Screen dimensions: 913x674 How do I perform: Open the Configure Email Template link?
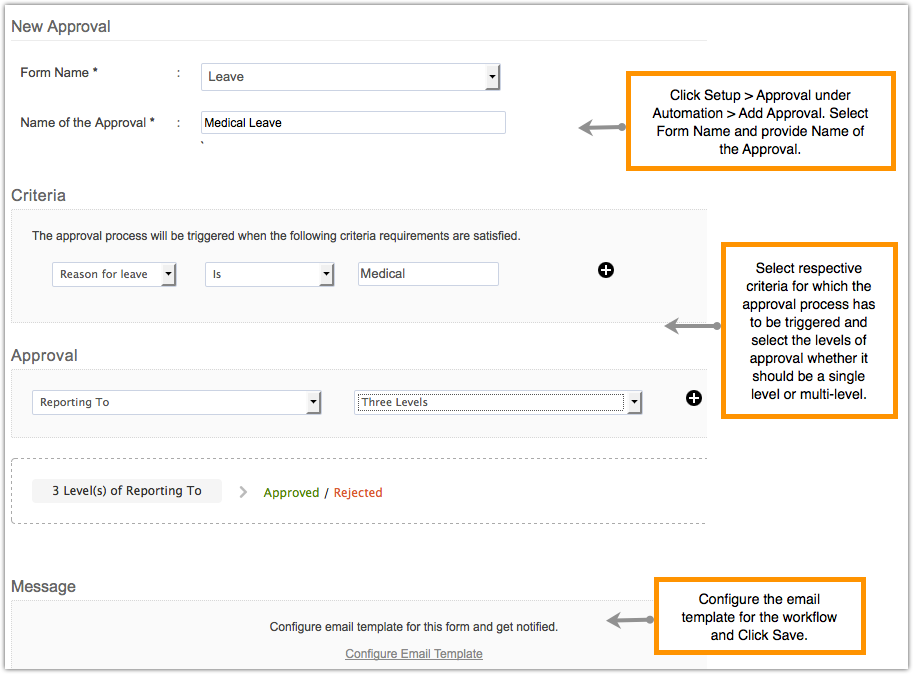click(414, 654)
